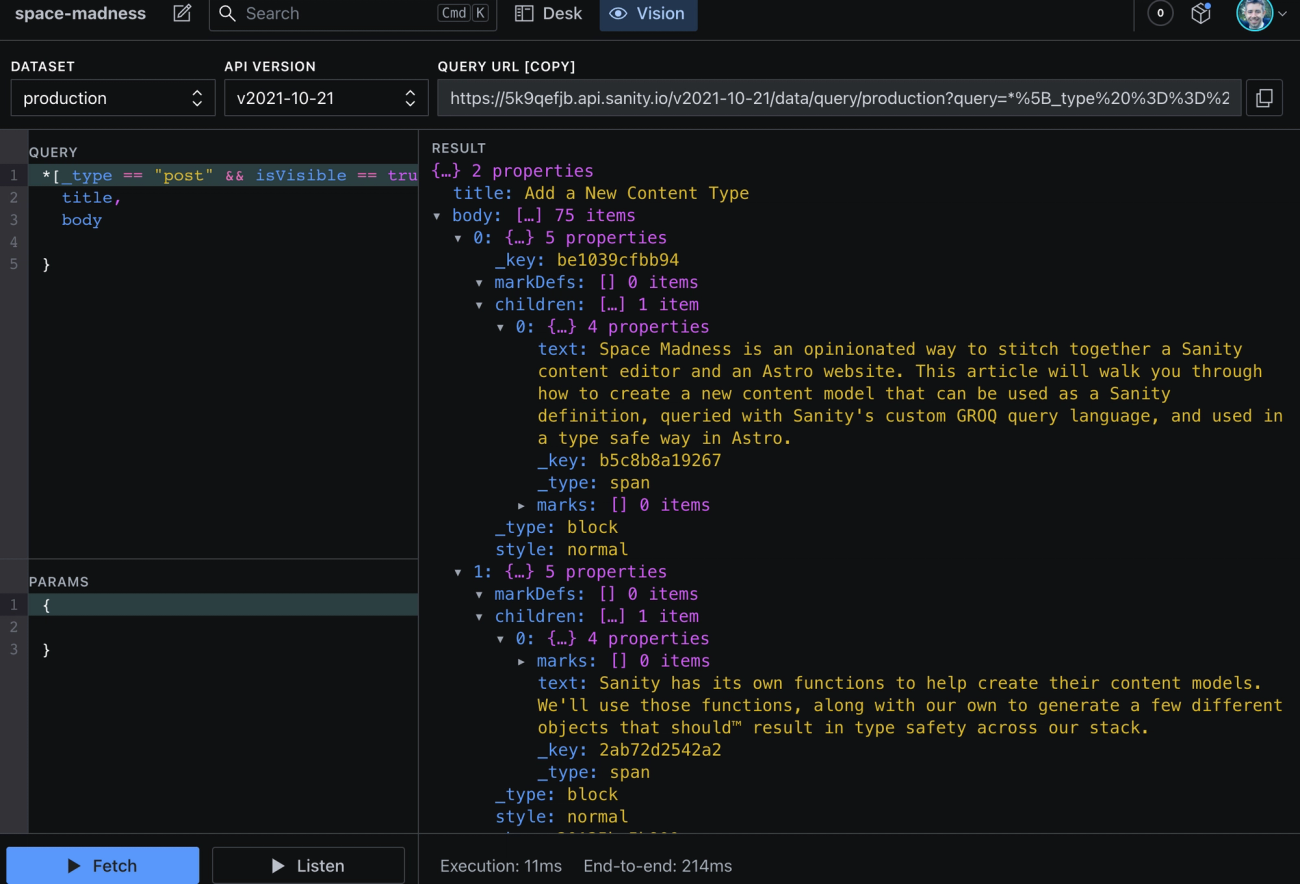Collapse the body array with 75 items

[x=437, y=216]
